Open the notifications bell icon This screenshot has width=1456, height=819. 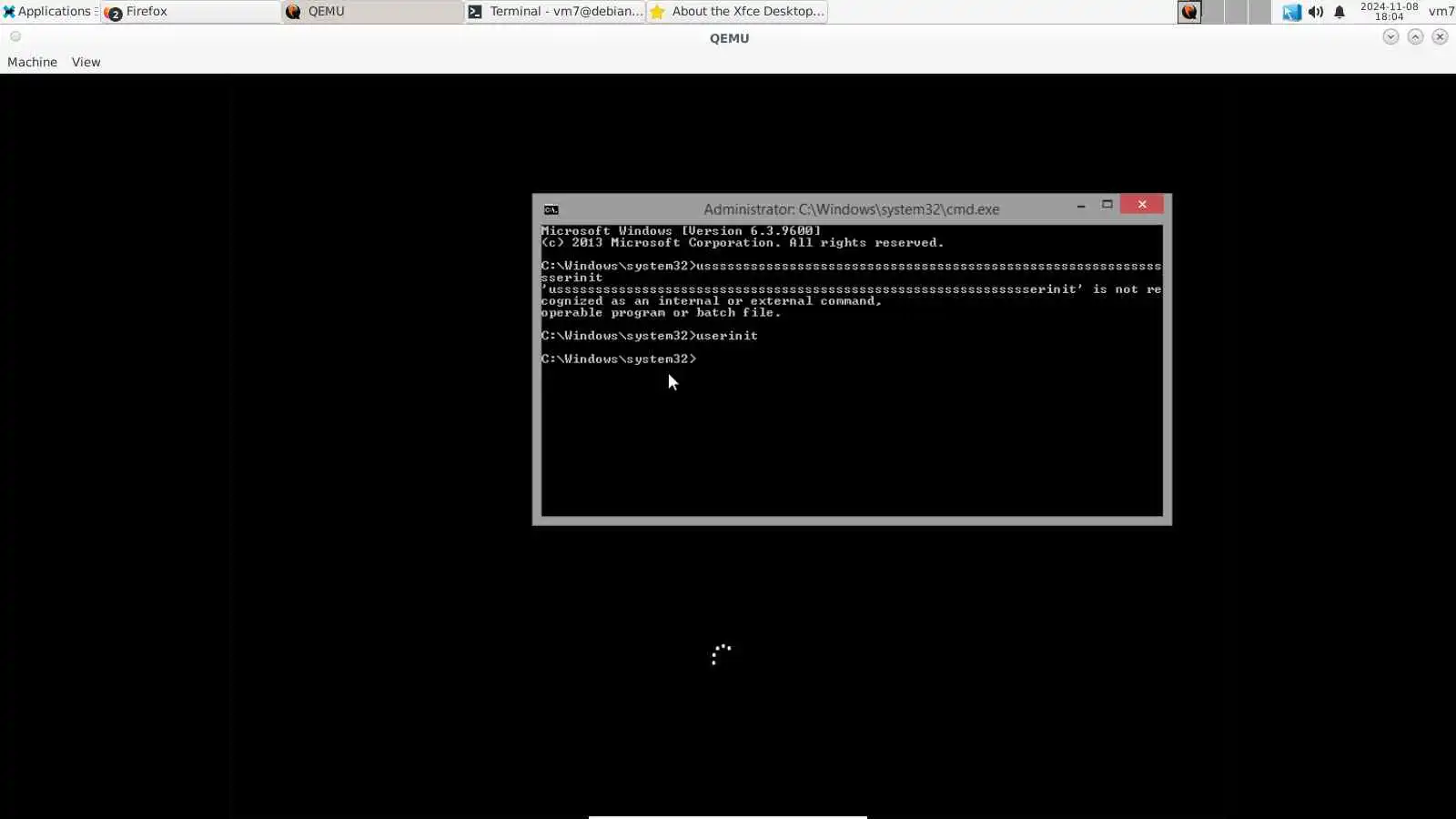pyautogui.click(x=1340, y=12)
